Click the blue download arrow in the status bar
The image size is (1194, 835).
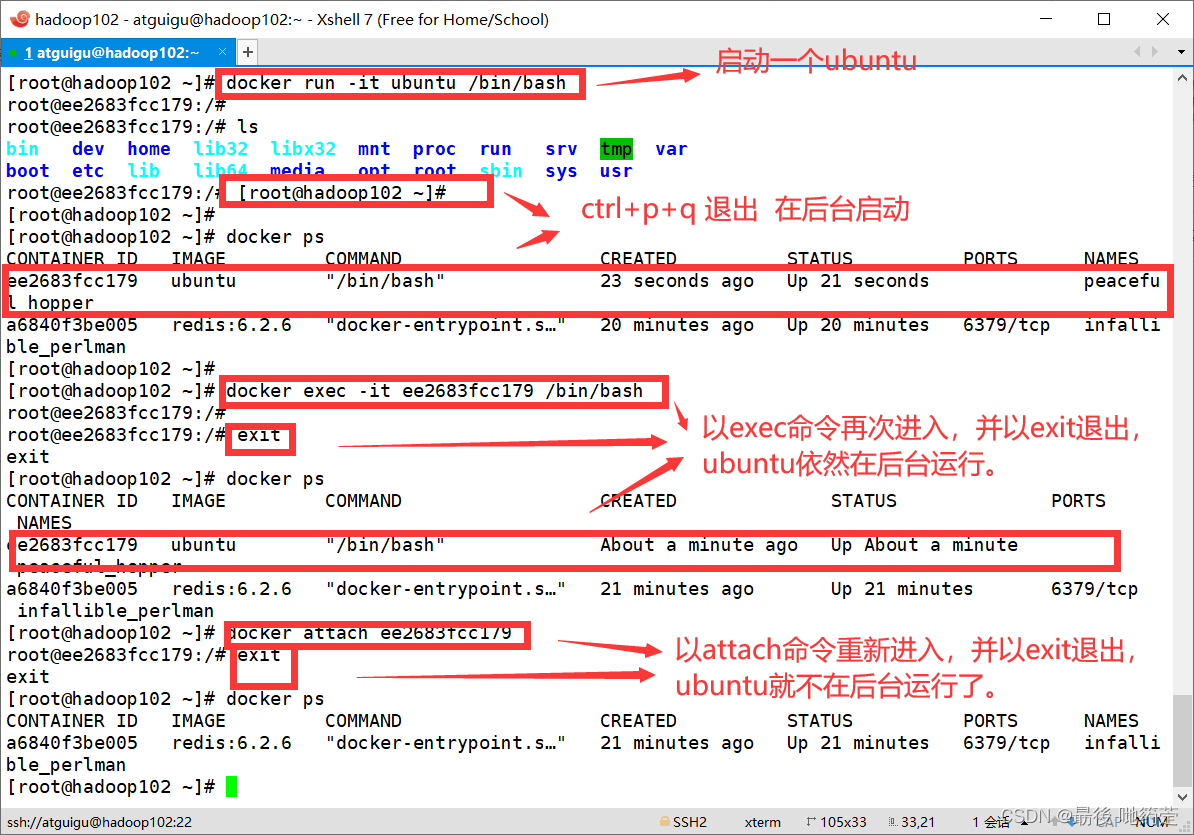coord(1072,822)
